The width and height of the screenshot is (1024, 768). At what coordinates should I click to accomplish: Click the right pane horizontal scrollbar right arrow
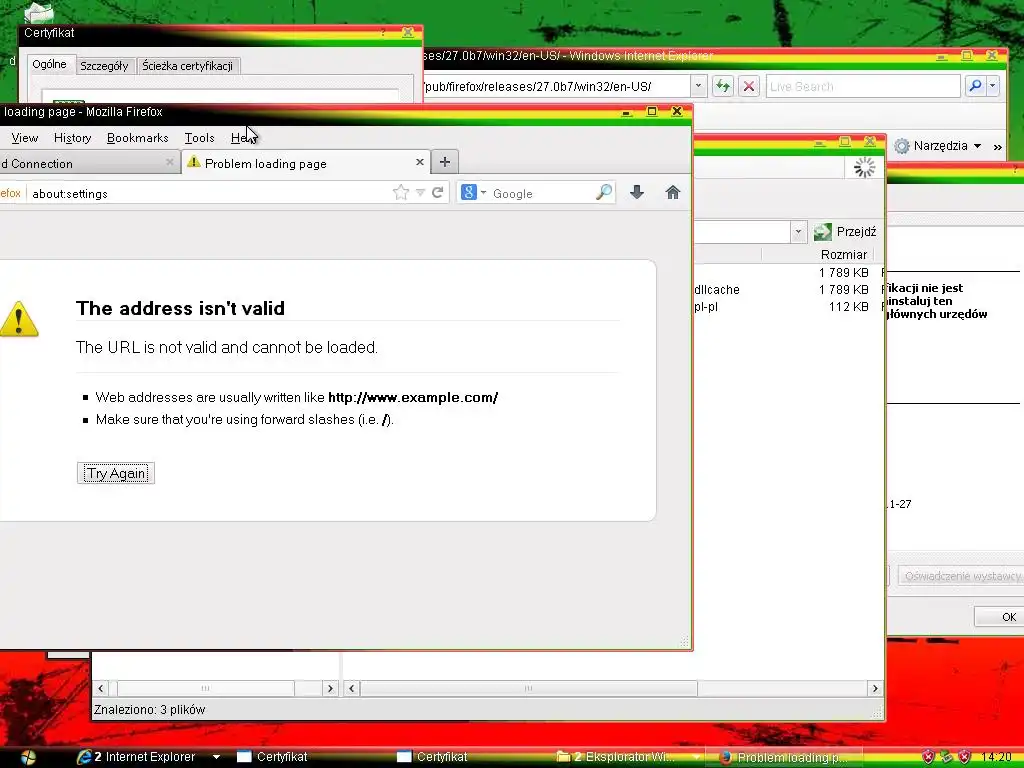[x=875, y=688]
